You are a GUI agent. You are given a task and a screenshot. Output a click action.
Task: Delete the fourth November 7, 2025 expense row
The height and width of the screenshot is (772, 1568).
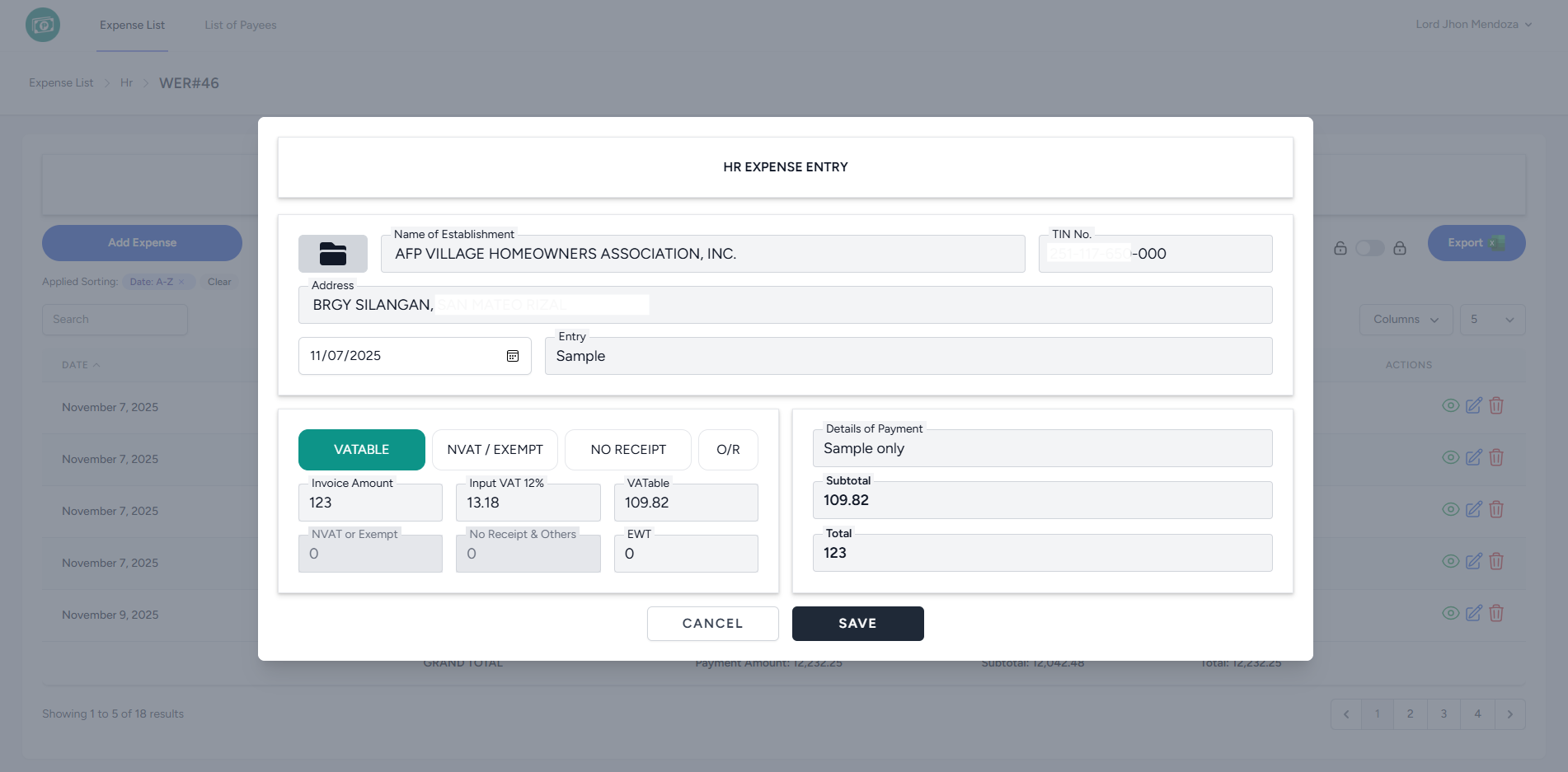(1496, 561)
